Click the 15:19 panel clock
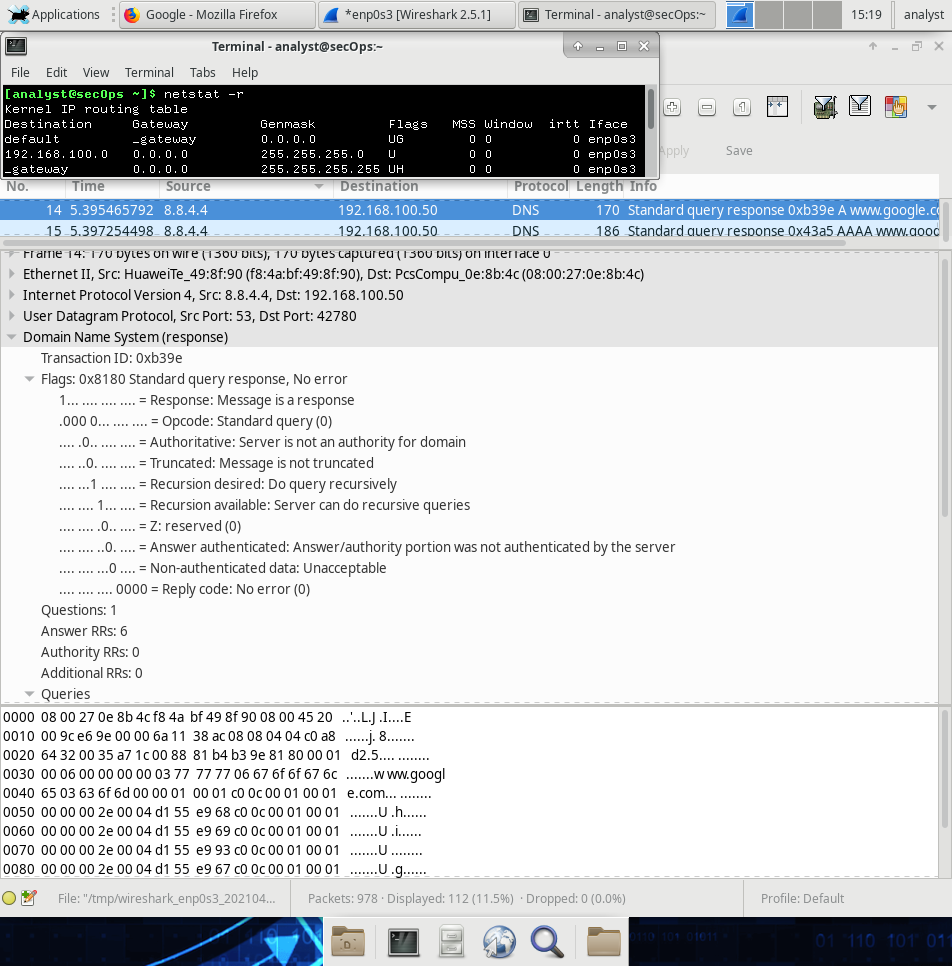 click(x=866, y=14)
